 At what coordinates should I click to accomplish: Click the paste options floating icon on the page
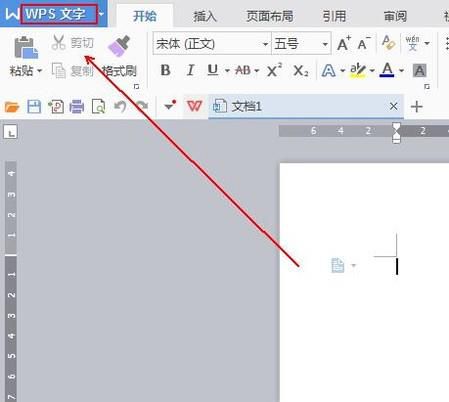pos(337,266)
